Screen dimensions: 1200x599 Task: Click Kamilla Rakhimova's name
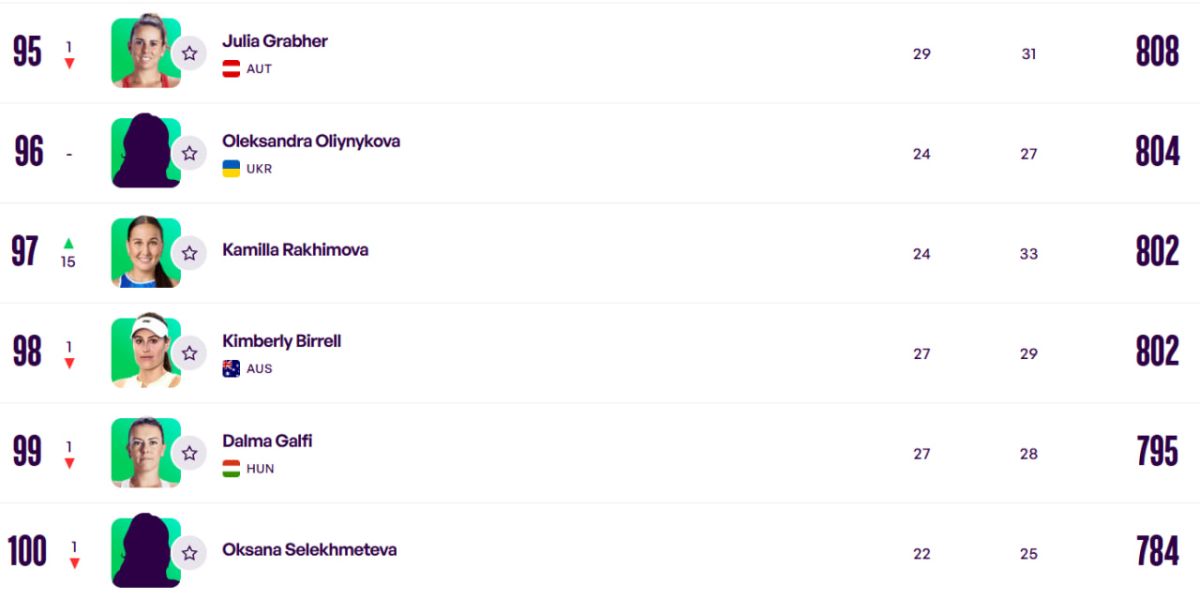point(295,250)
